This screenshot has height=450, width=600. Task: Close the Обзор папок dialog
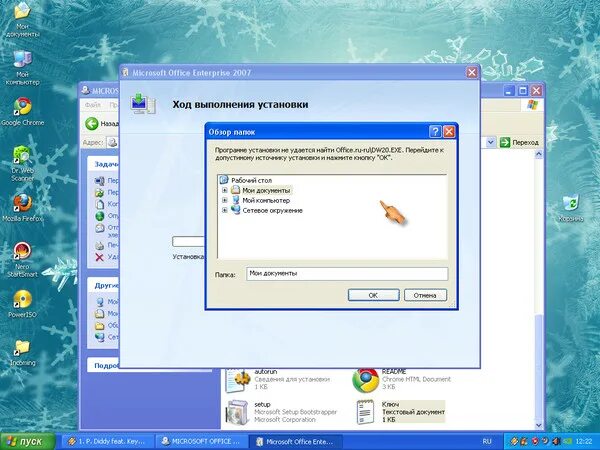coord(449,132)
